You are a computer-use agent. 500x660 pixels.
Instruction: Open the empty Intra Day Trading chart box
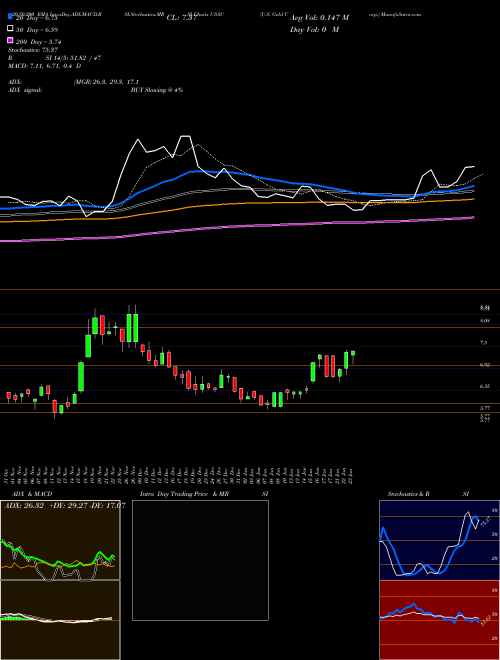tap(200, 560)
